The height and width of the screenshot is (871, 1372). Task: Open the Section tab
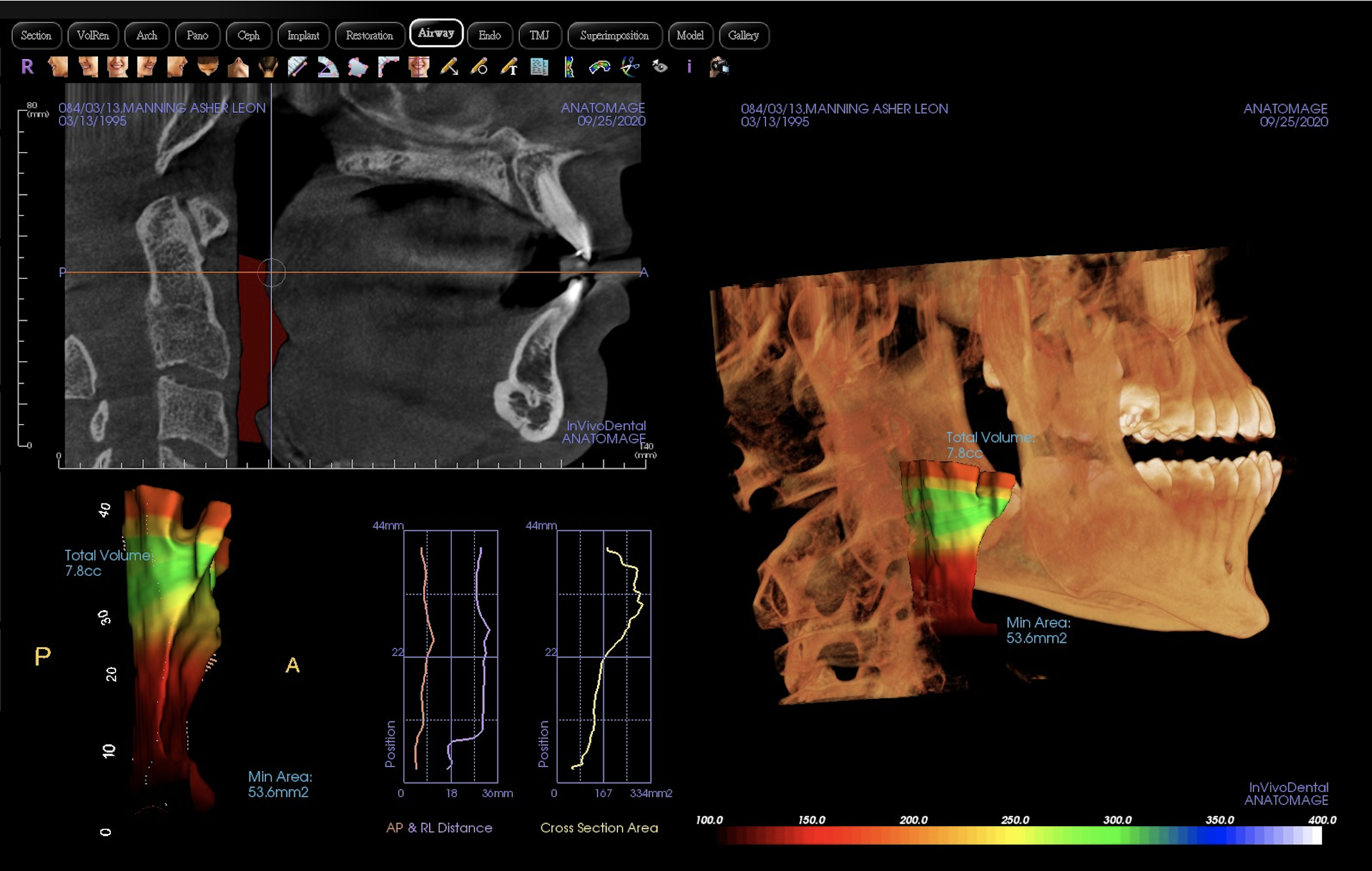pyautogui.click(x=36, y=35)
